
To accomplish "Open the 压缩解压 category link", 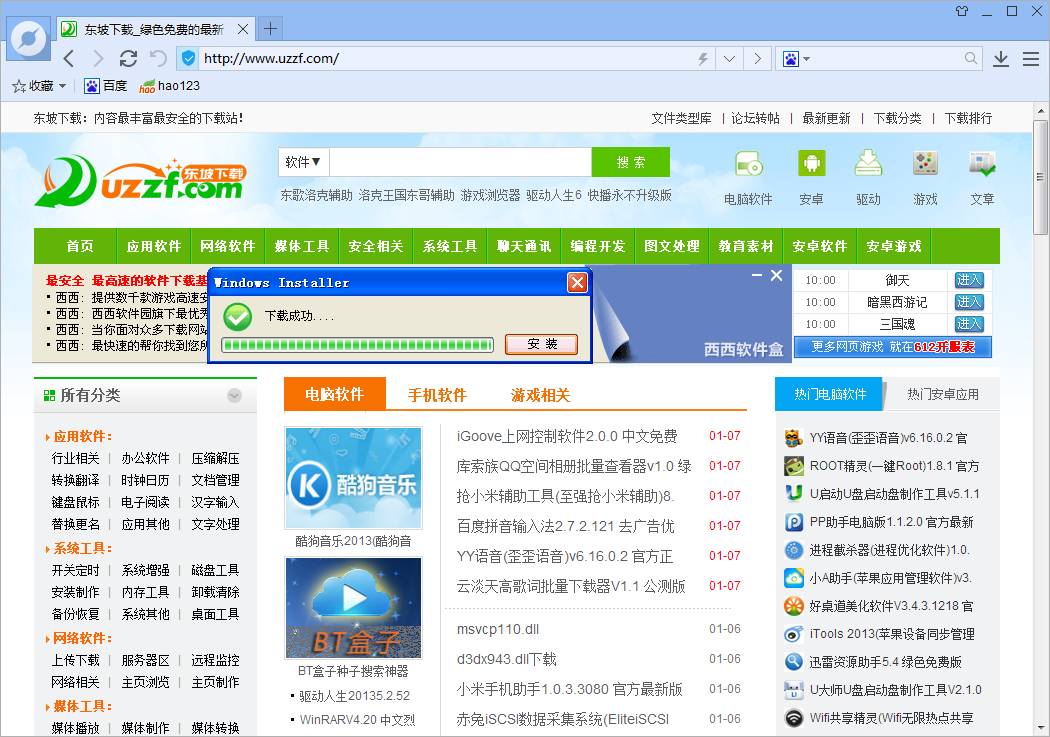I will pyautogui.click(x=215, y=459).
